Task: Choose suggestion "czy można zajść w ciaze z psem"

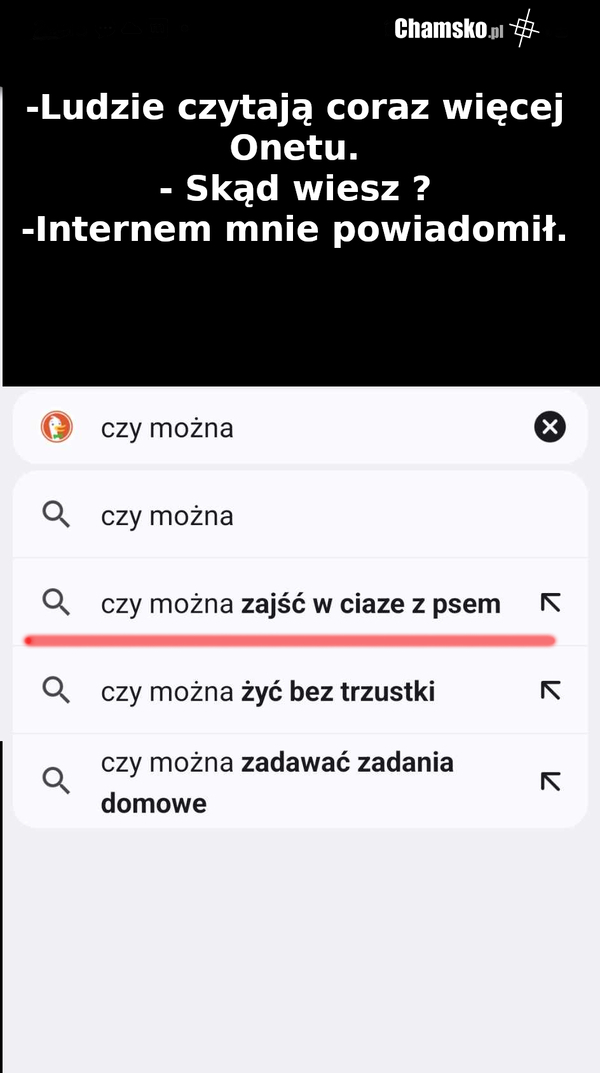Action: click(300, 604)
